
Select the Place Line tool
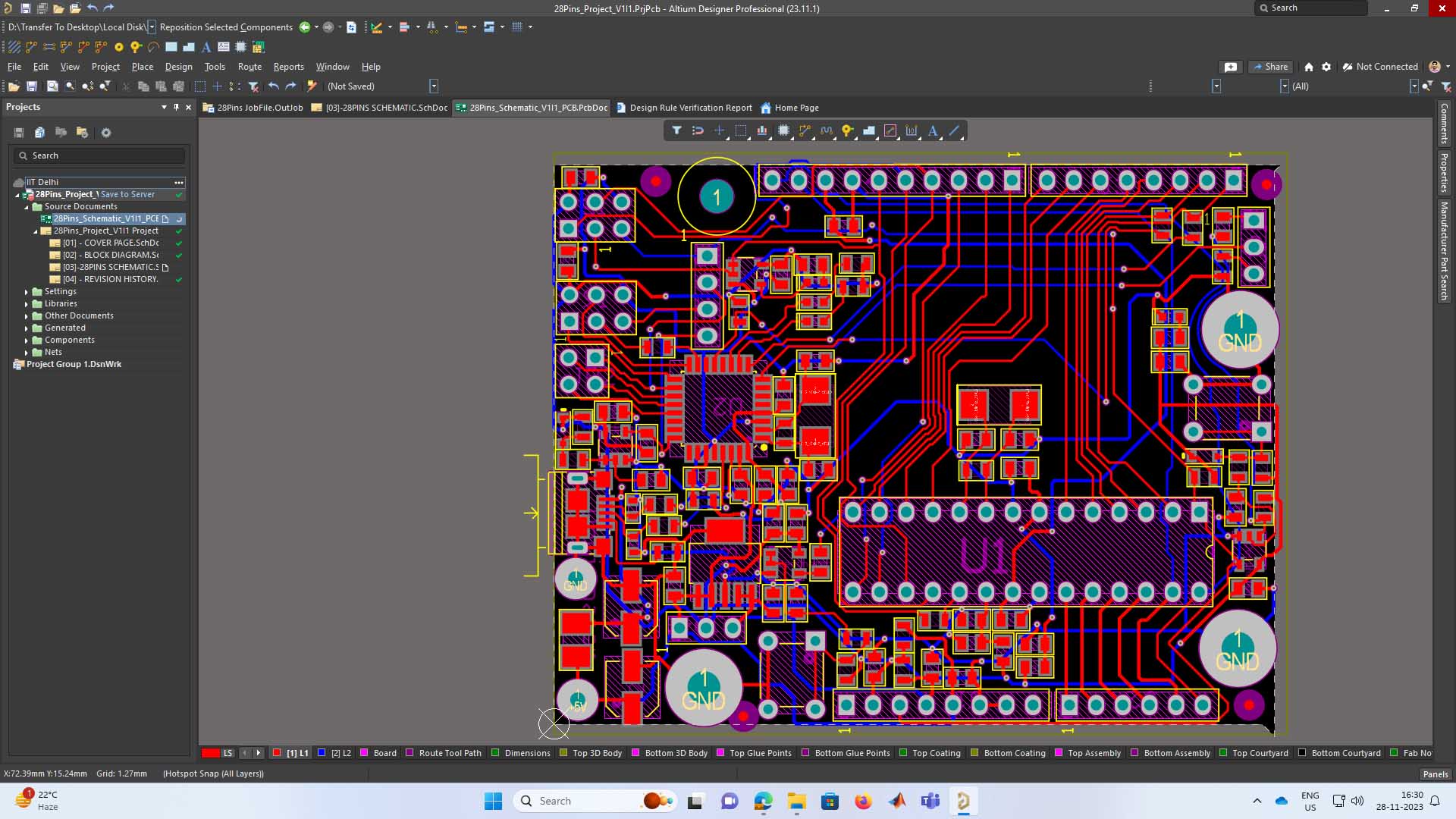pos(954,130)
